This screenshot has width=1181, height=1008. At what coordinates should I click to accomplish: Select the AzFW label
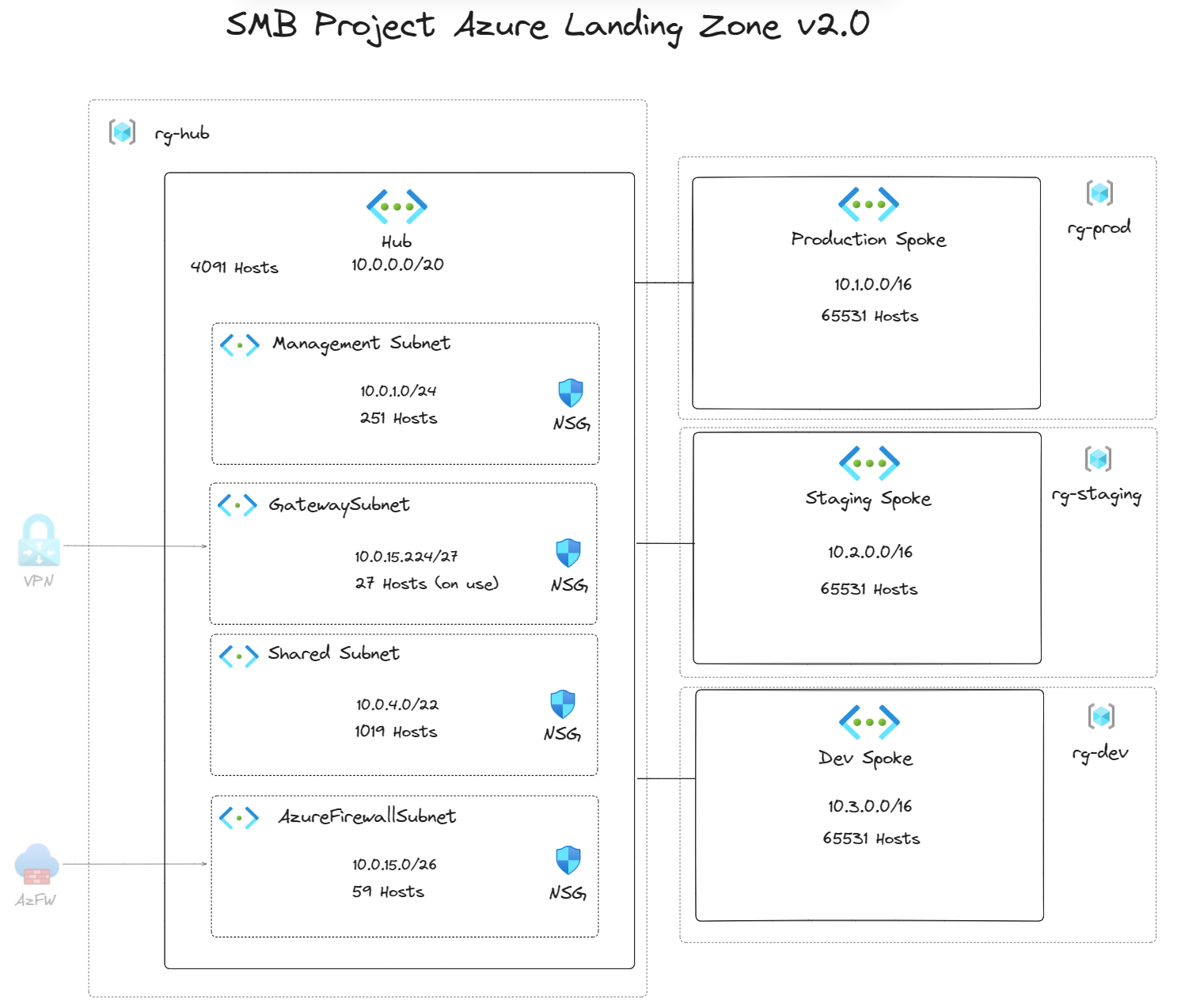(36, 900)
